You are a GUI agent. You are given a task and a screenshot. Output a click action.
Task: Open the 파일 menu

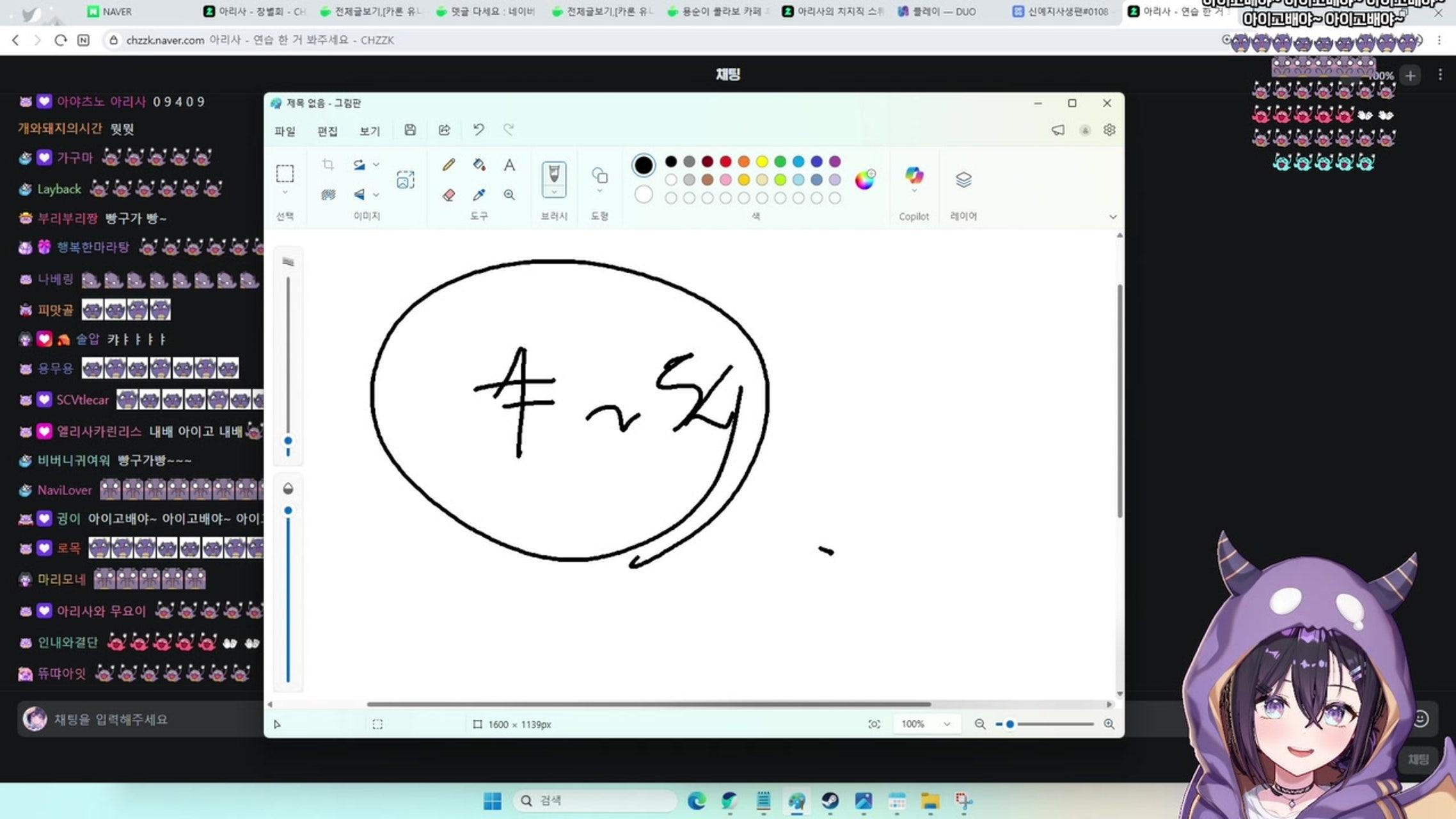(285, 131)
